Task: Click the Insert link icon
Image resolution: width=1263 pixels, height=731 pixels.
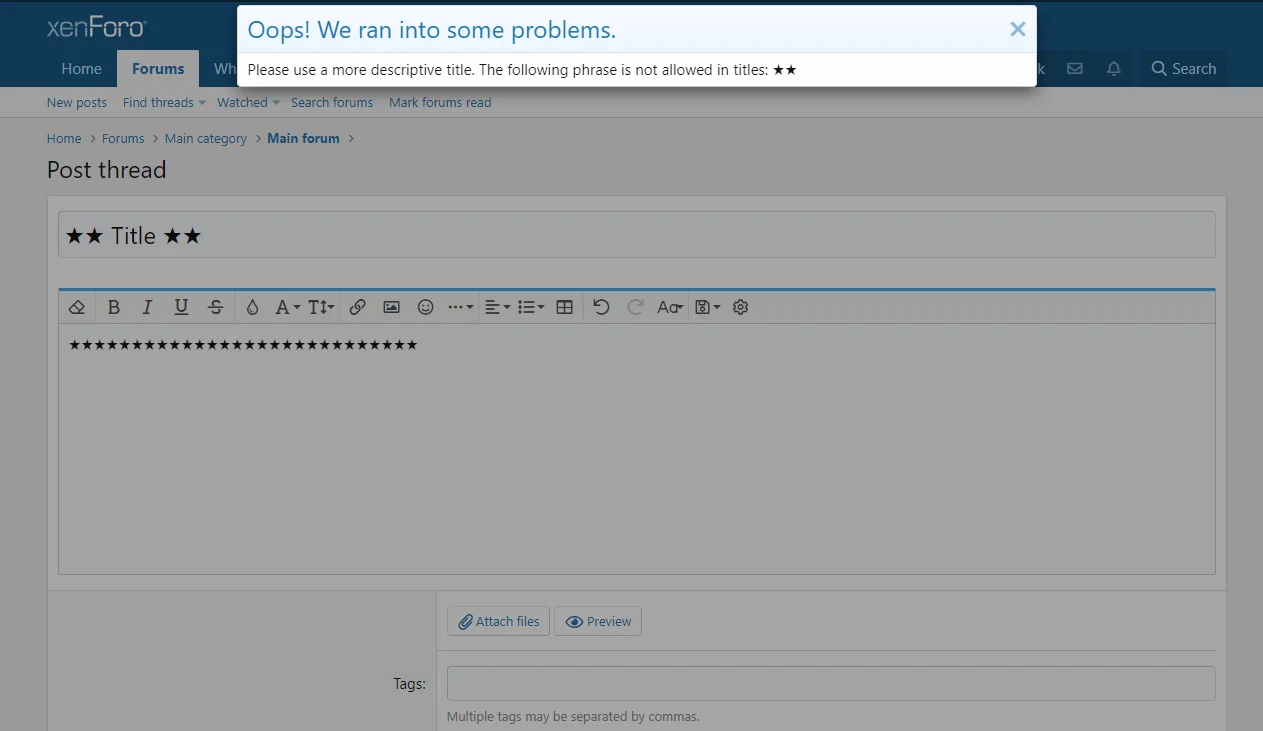Action: pos(357,308)
